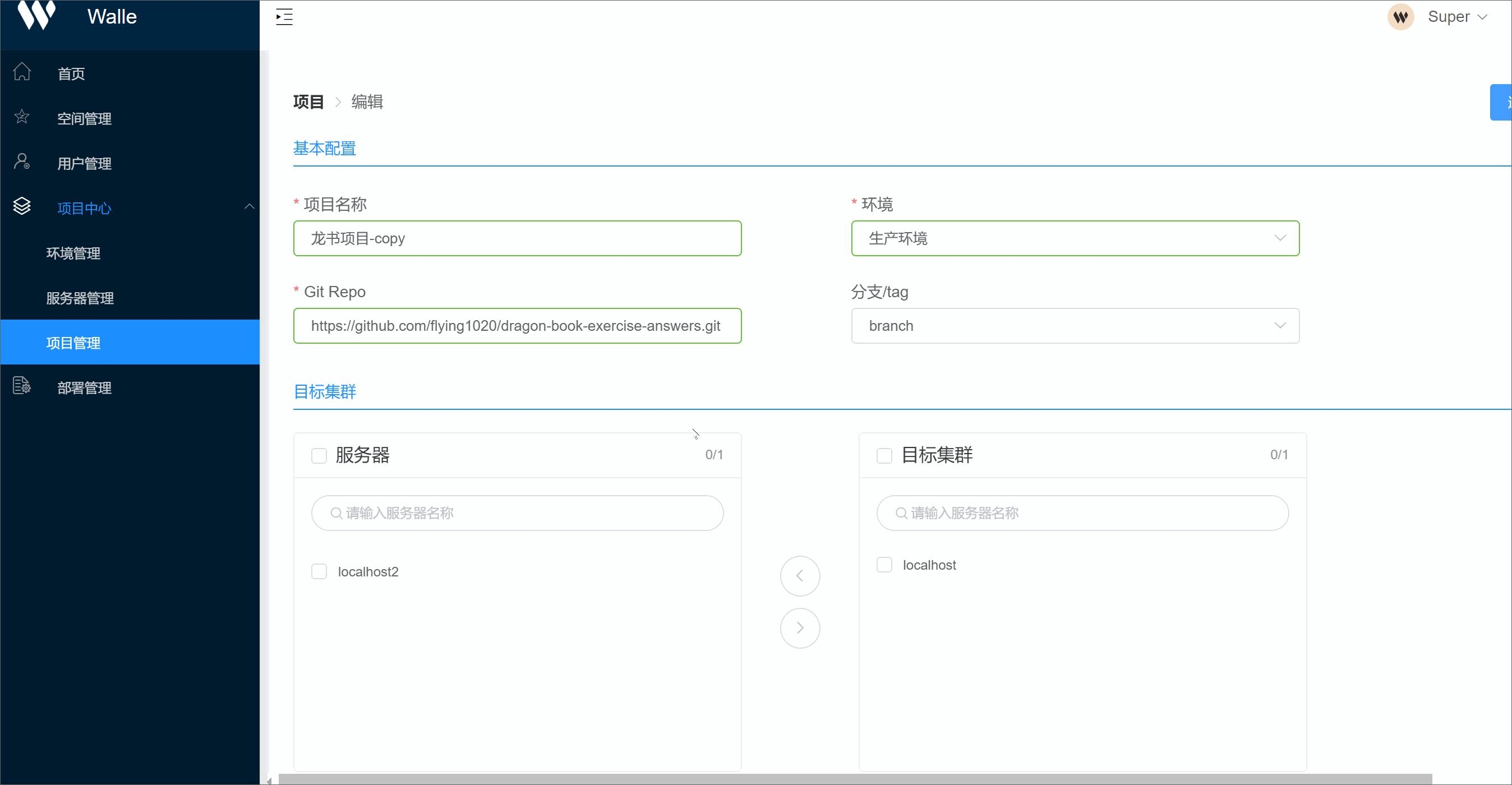Click the scrollbar left arrow at bottom
The height and width of the screenshot is (785, 1512).
269,781
